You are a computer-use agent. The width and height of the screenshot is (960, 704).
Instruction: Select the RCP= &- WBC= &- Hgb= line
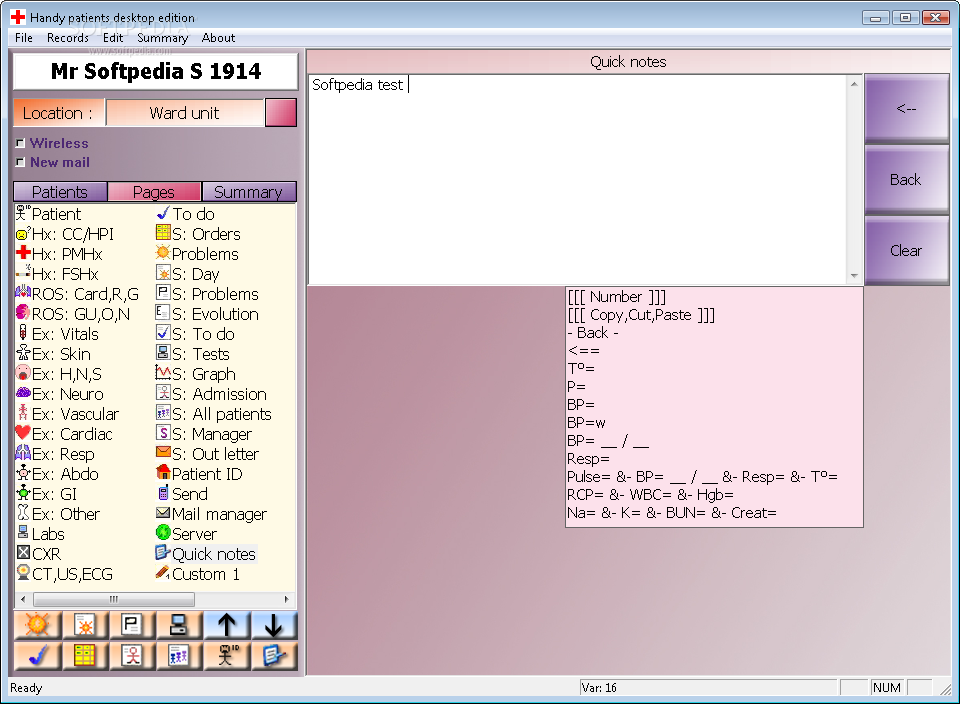[650, 495]
